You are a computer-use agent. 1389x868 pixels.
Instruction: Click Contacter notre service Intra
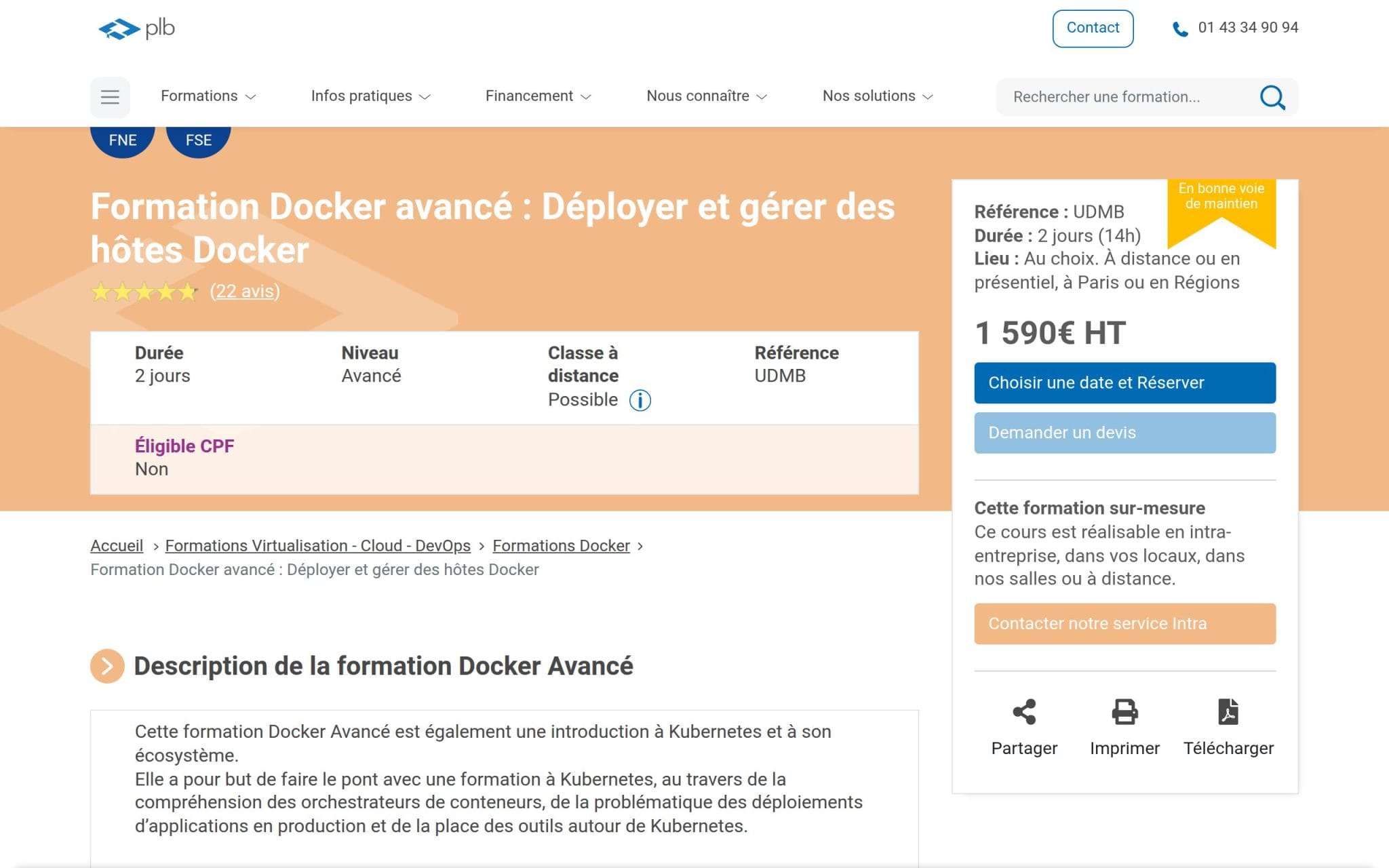pyautogui.click(x=1124, y=624)
